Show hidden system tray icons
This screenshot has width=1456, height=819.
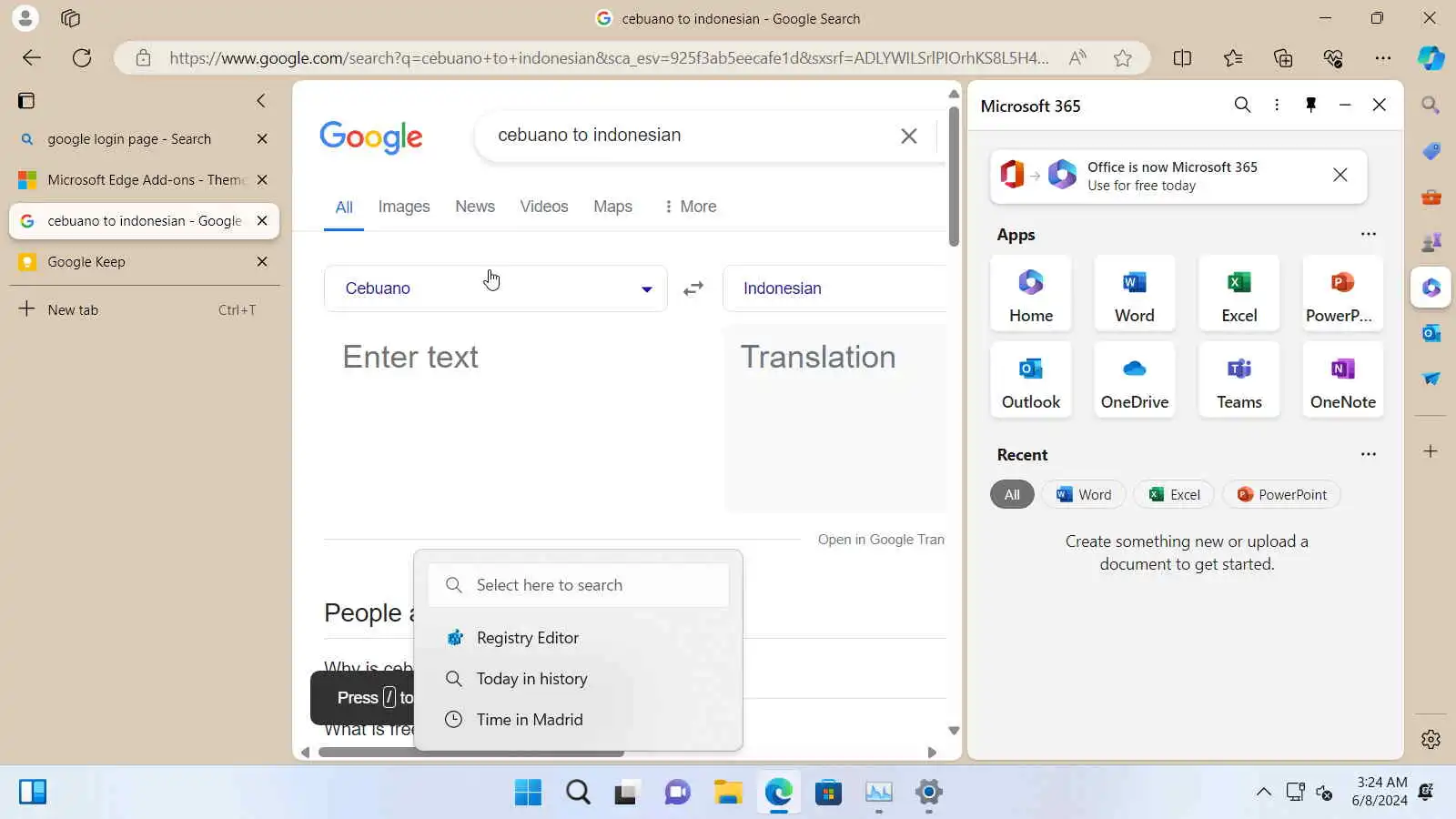[1264, 792]
